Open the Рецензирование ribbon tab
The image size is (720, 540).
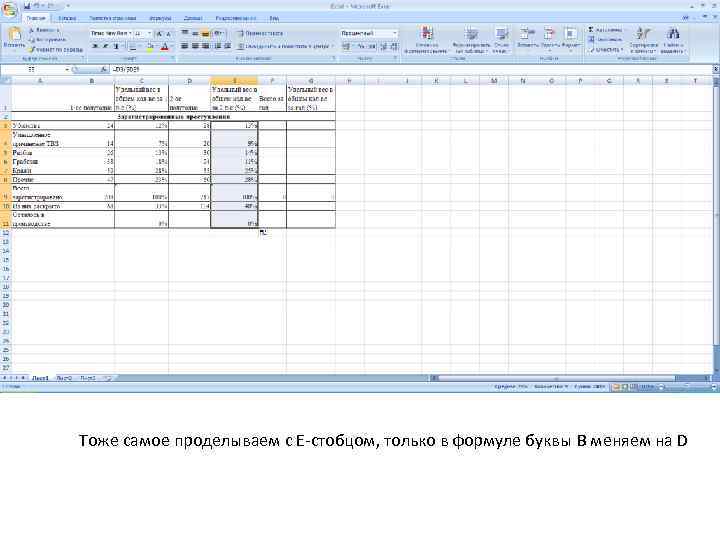pyautogui.click(x=236, y=18)
